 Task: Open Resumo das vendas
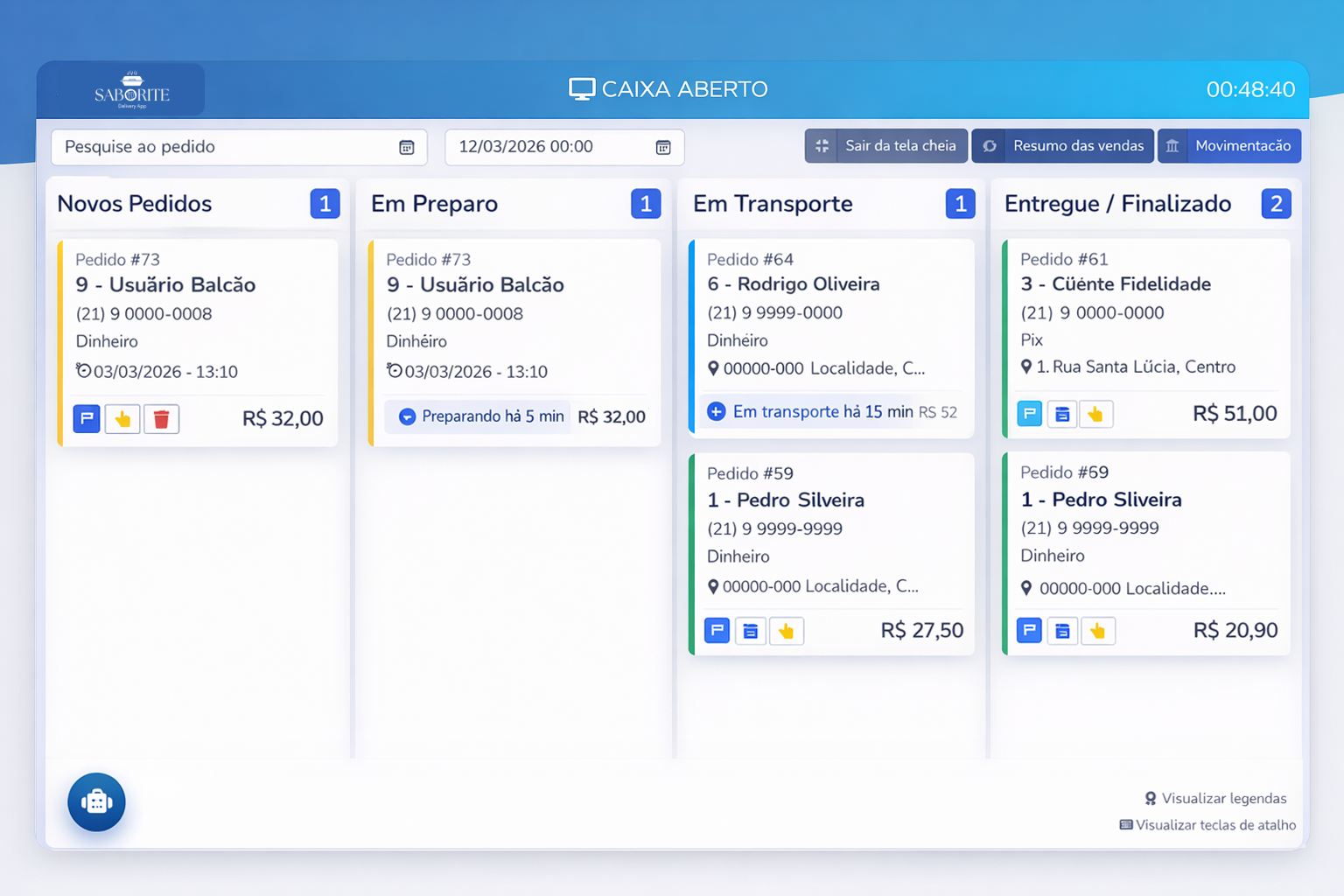[x=1063, y=146]
